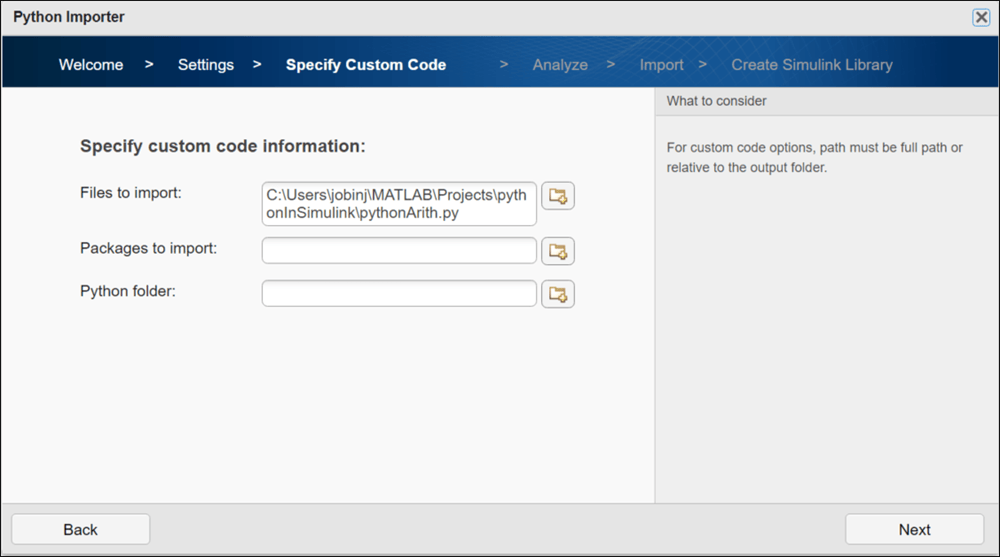
Task: Select the Specify Custom Code step
Action: 366,64
